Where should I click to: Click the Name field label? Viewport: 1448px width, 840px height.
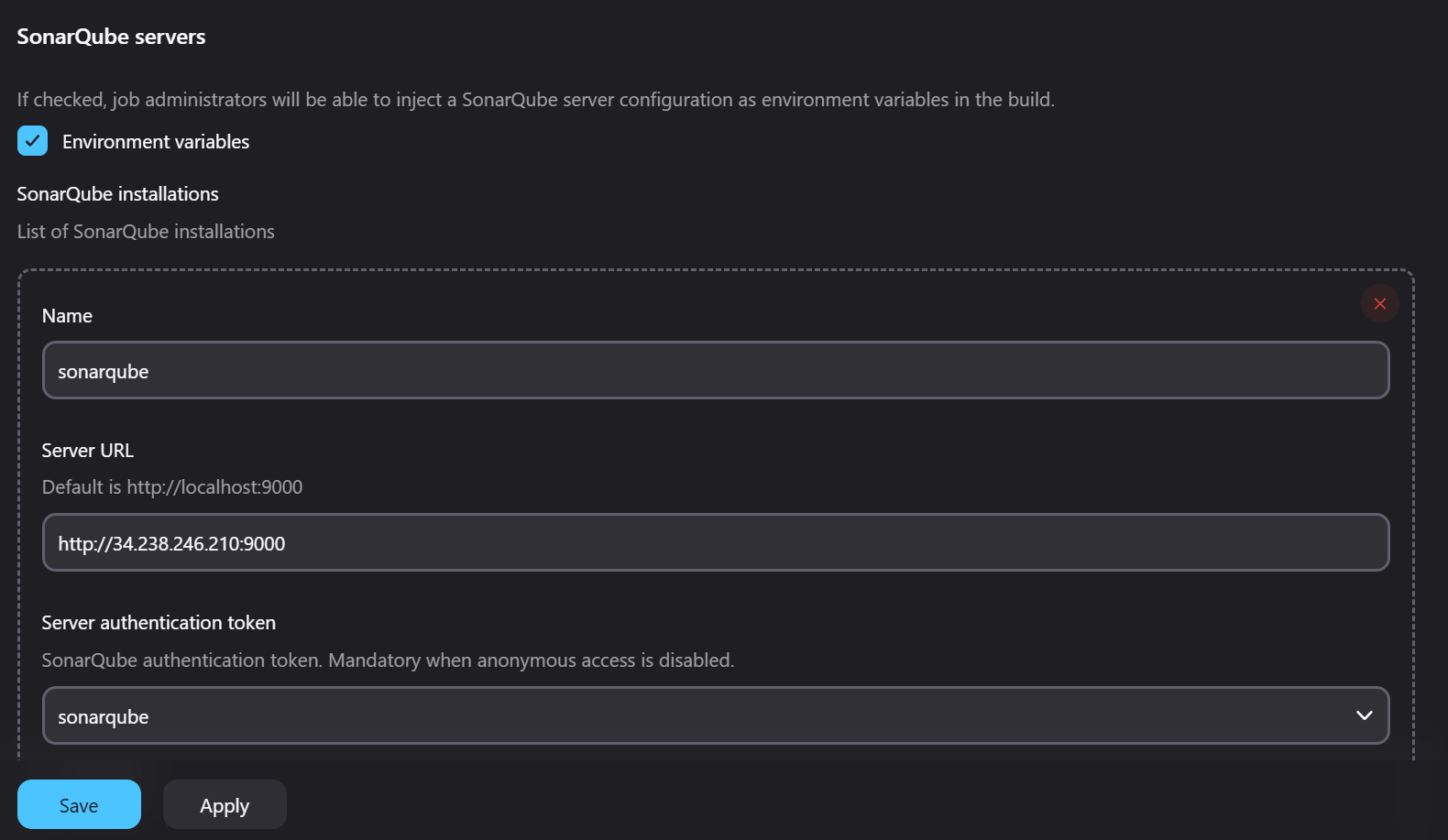66,315
